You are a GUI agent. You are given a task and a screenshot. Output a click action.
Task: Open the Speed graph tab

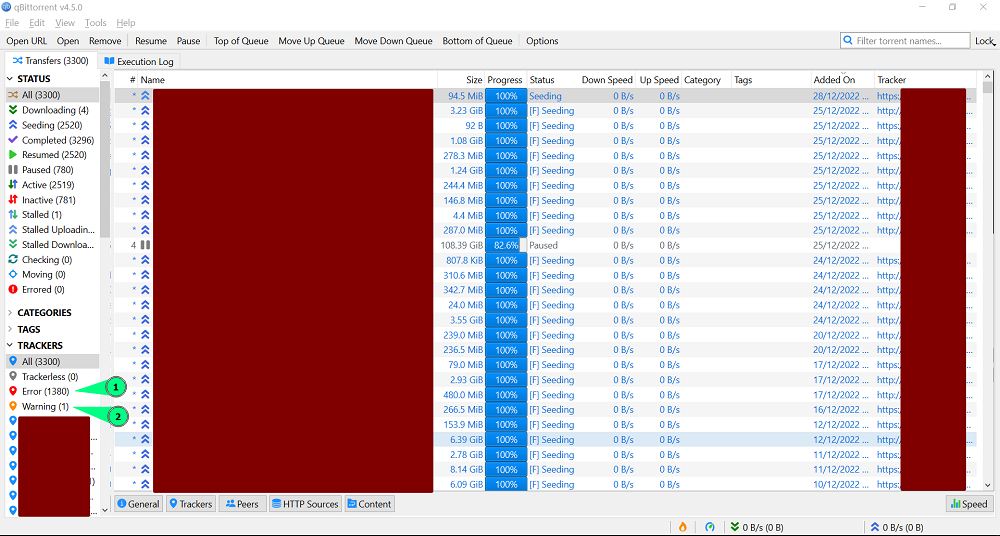tap(969, 504)
